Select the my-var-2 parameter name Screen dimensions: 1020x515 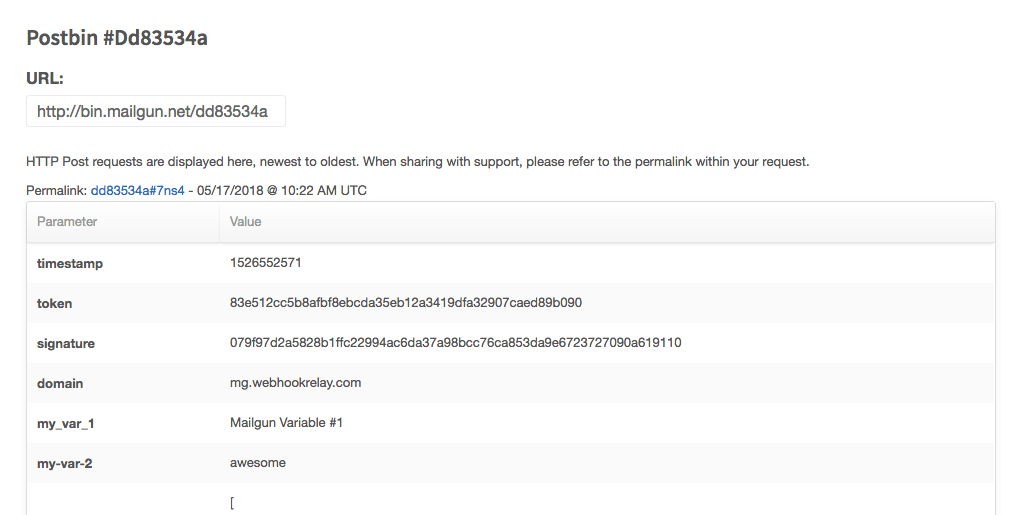click(65, 463)
